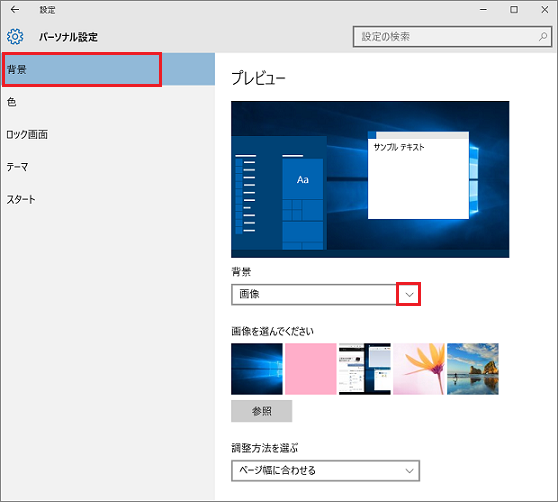Minimize the settings window
This screenshot has height=502, width=558.
coord(483,10)
